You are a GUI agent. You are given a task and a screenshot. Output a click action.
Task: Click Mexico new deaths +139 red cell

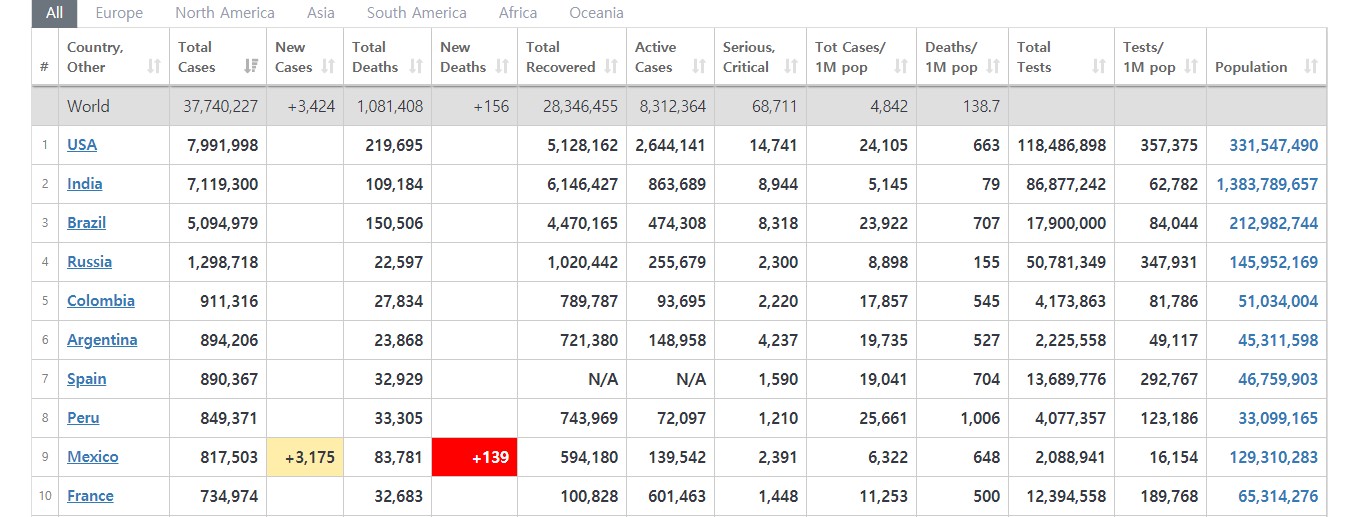[x=474, y=457]
